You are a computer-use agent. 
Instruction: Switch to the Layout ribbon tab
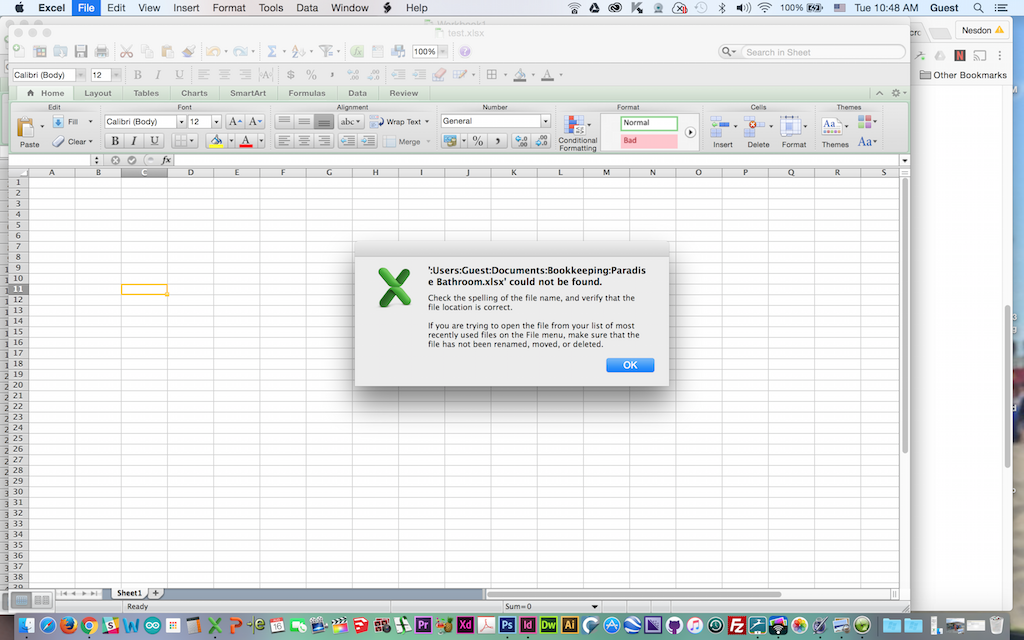(98, 93)
